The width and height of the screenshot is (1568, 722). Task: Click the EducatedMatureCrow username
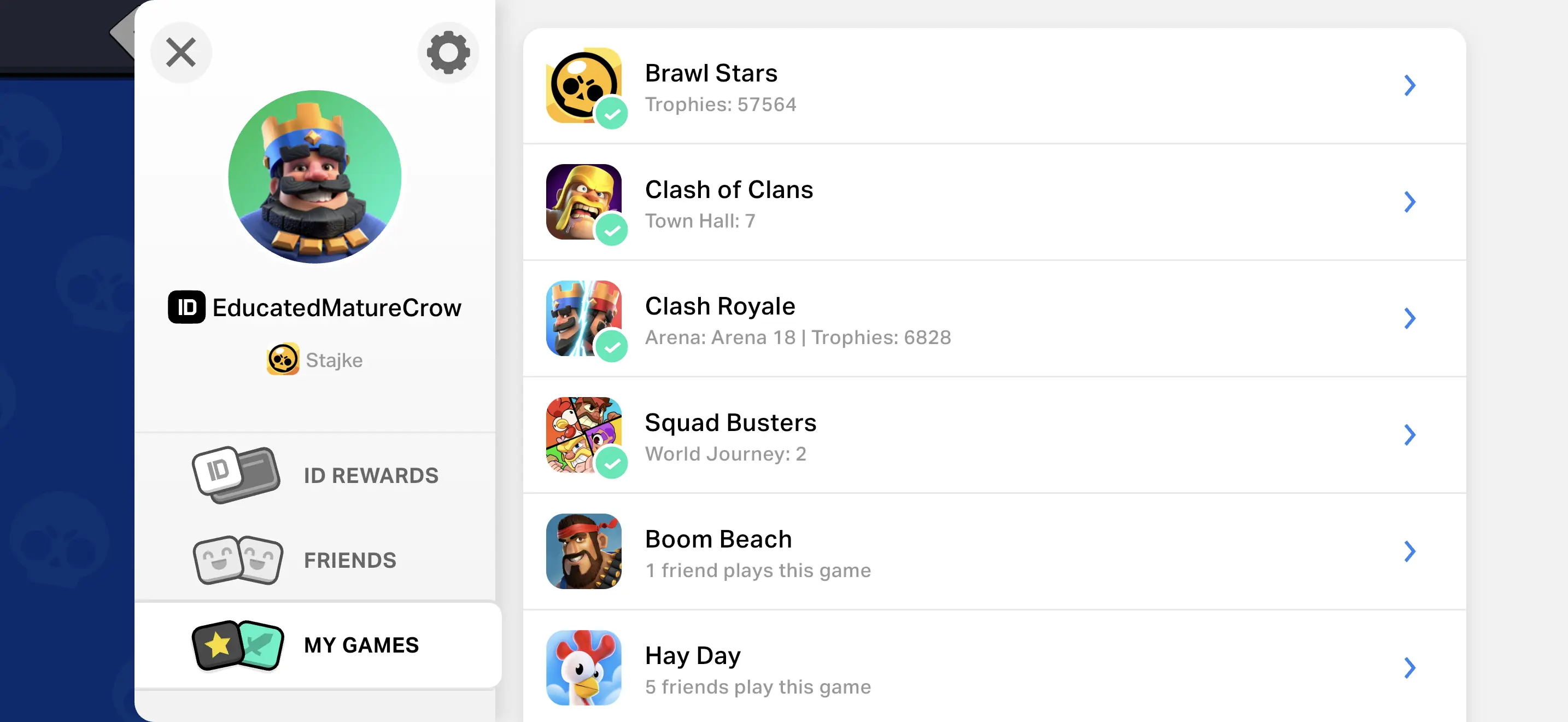(337, 307)
